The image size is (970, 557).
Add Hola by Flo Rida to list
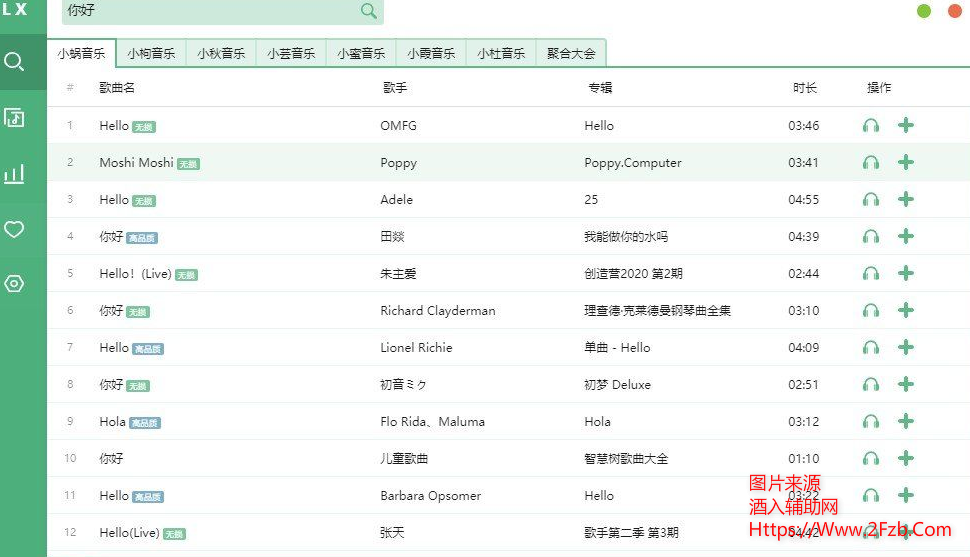906,421
